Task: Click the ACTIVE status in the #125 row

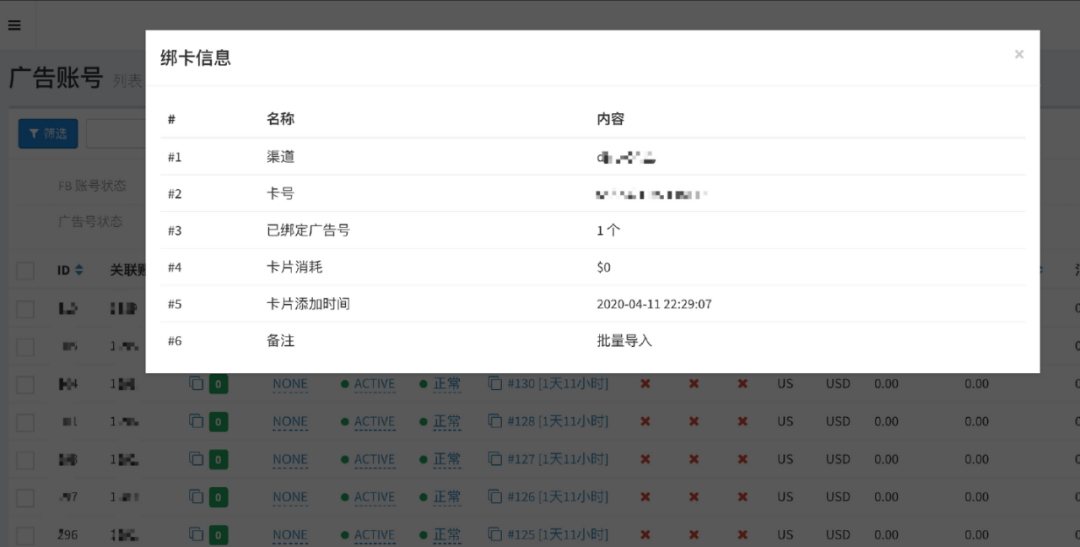Action: 375,535
